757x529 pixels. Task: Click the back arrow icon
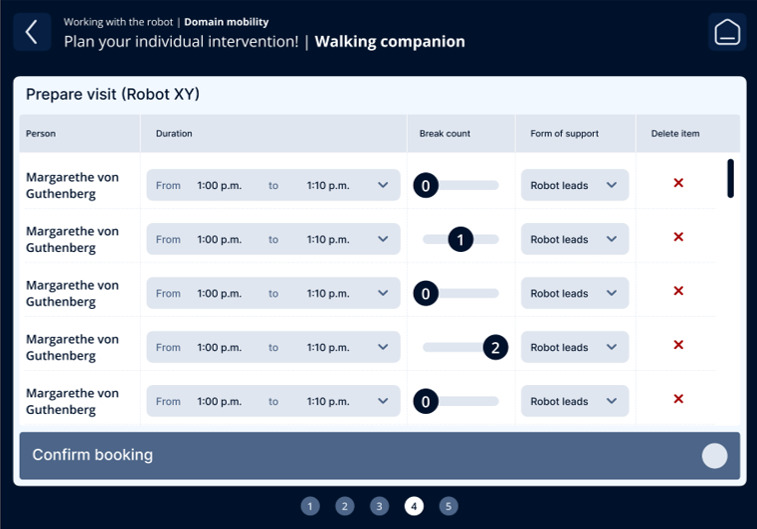(32, 32)
